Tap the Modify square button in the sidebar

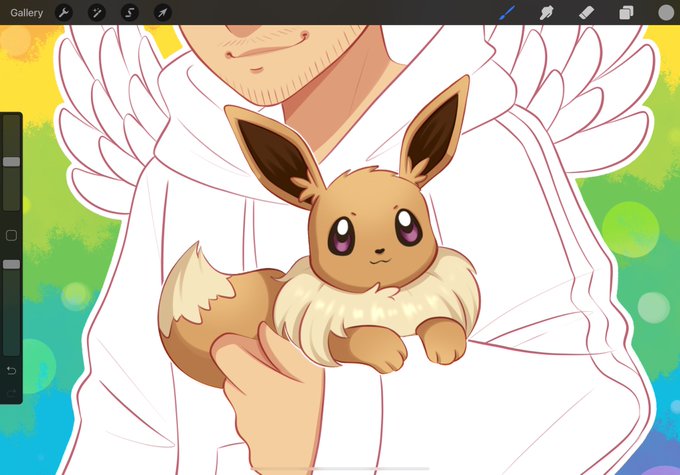[11, 235]
